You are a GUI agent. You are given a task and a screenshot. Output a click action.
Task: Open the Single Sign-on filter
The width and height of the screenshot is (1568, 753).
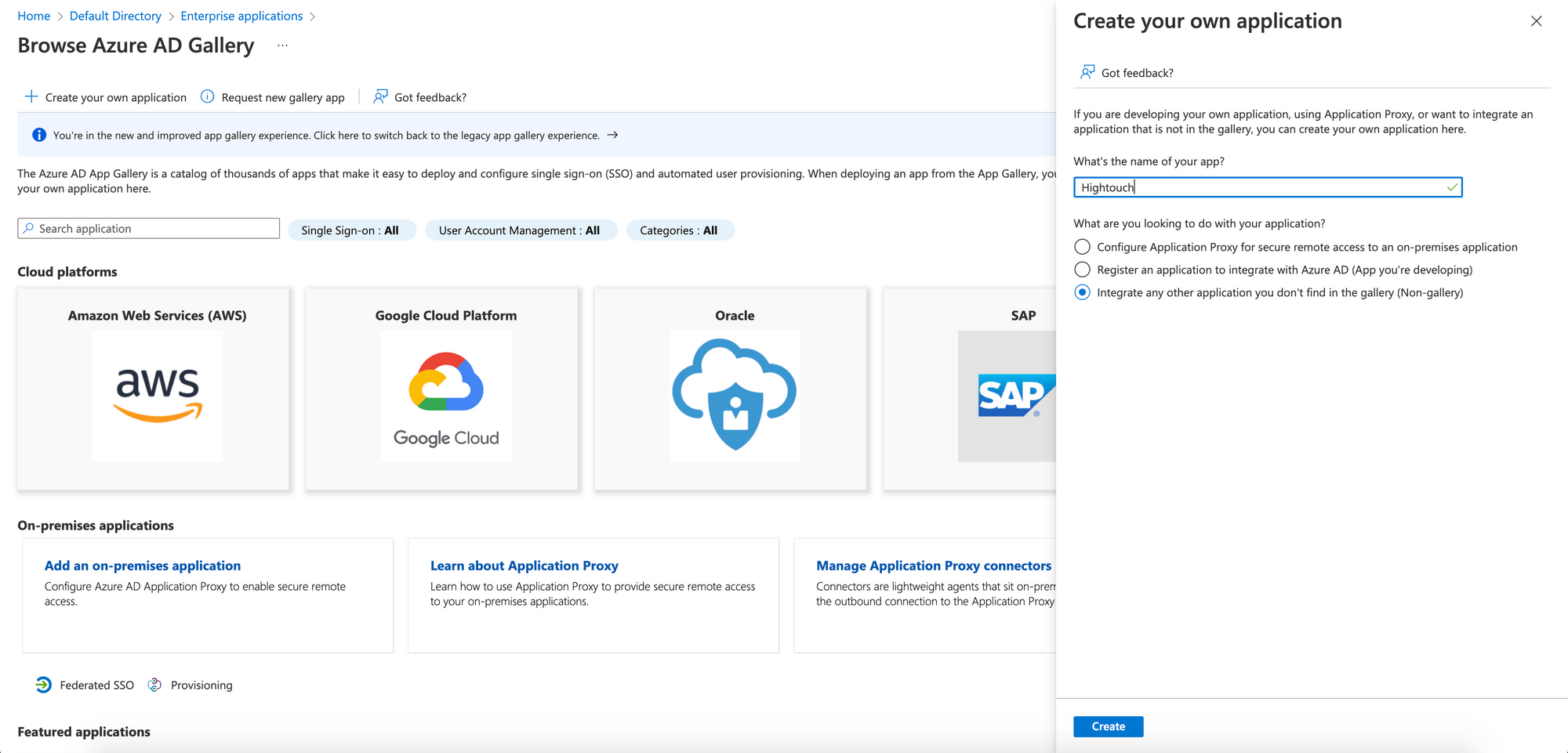pyautogui.click(x=351, y=230)
